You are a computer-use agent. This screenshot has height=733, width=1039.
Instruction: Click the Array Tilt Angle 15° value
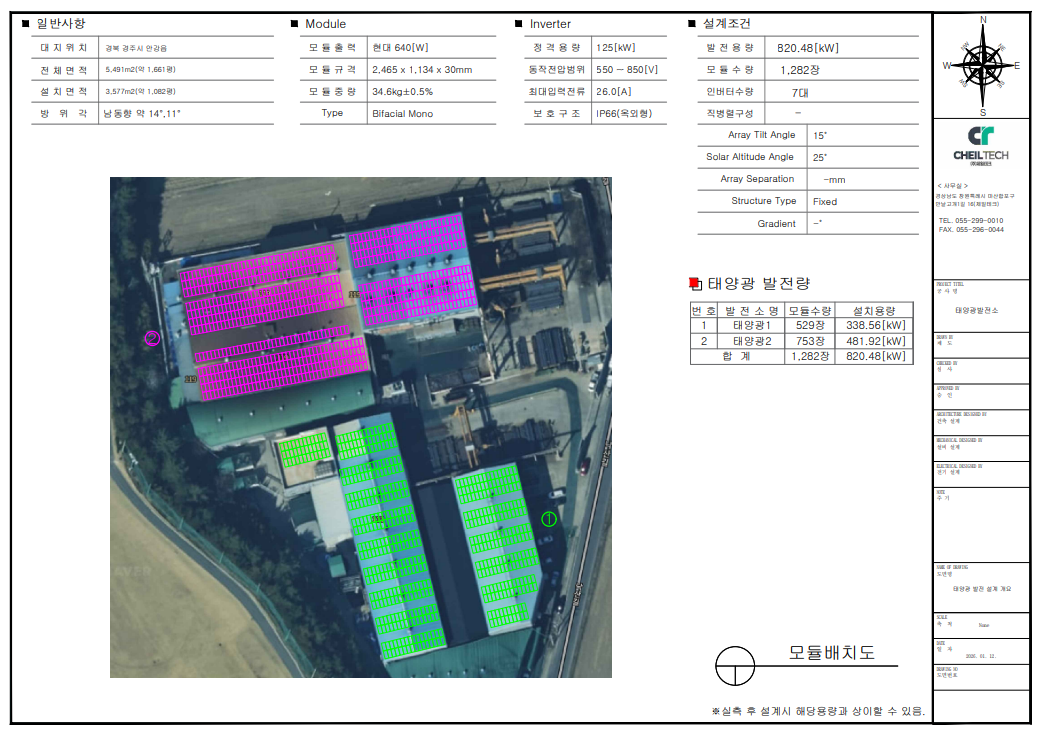pos(820,135)
